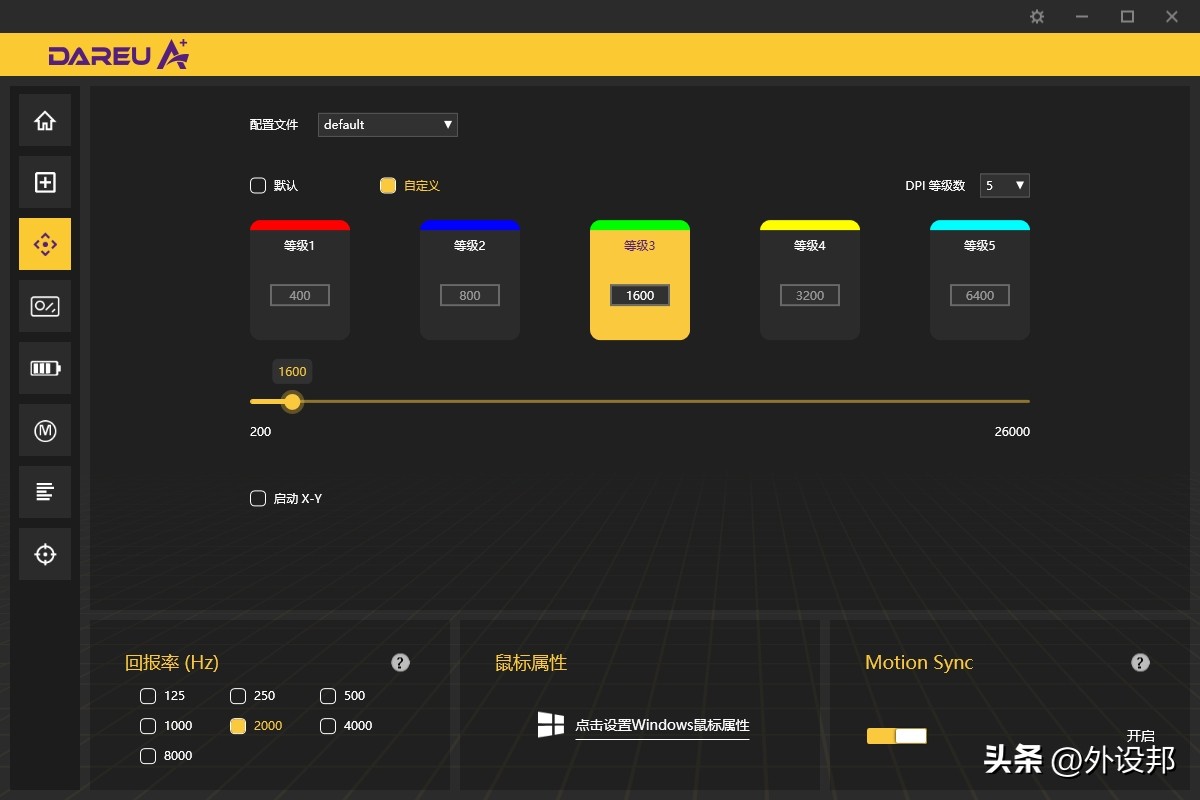Click 点击设置Windows鼠标属性 link
Screen dimensions: 1200x800
[x=661, y=725]
